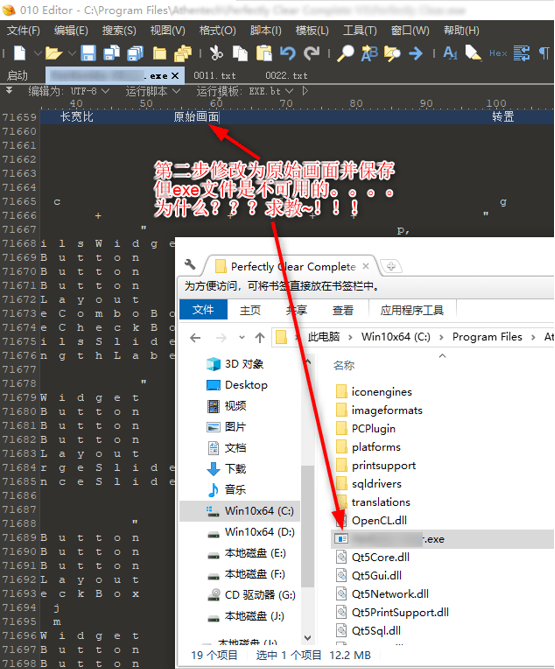Select Desktop in navigation pane
Screen dimensions: 555x669
click(x=237, y=385)
